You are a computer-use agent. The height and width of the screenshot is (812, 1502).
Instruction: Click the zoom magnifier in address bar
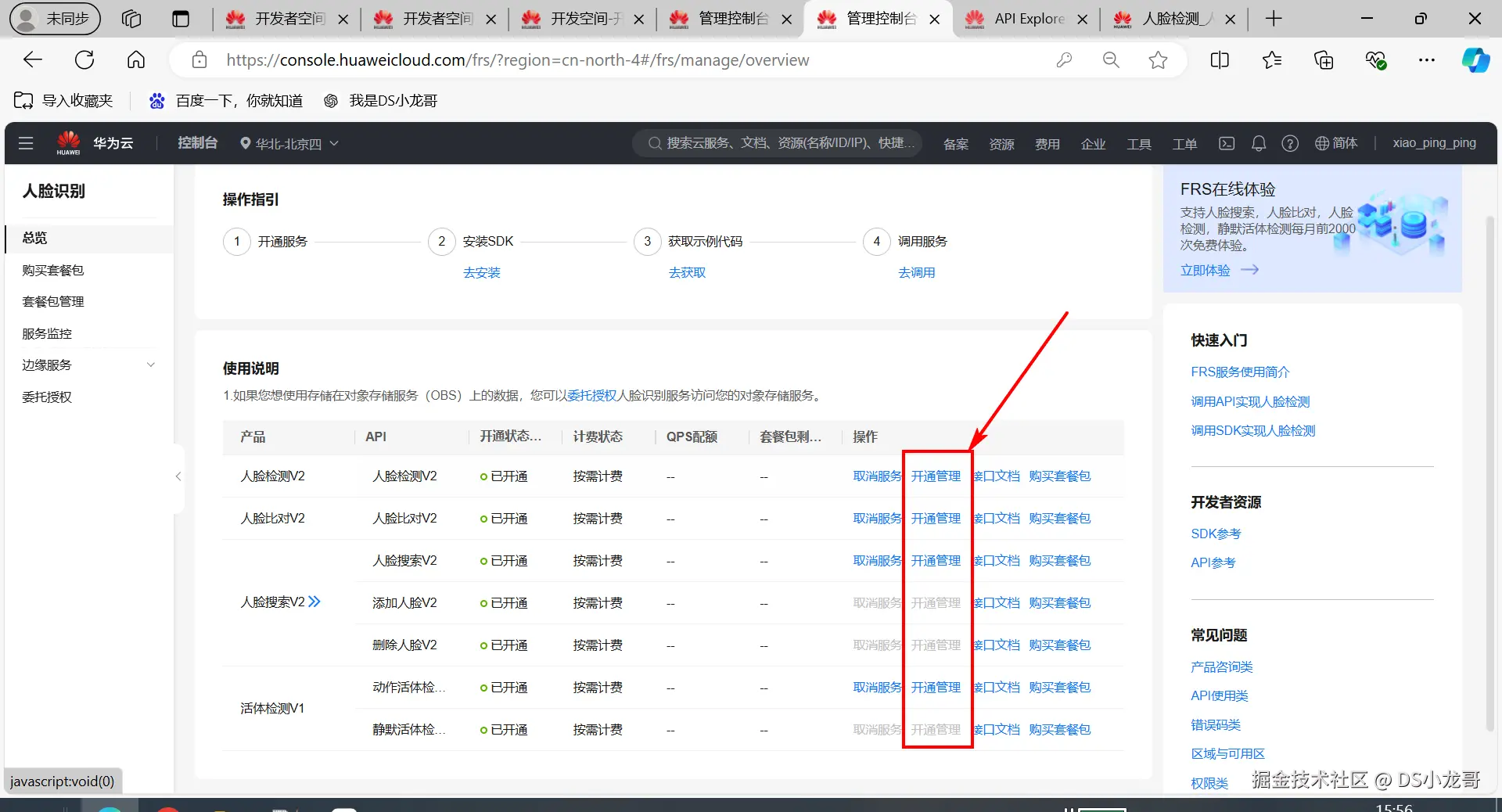[1111, 60]
